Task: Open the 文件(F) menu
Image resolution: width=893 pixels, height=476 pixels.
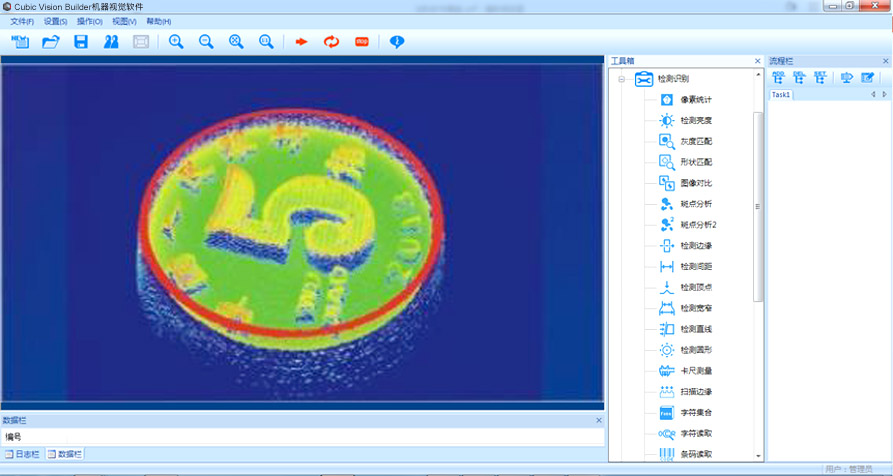Action: [21, 21]
